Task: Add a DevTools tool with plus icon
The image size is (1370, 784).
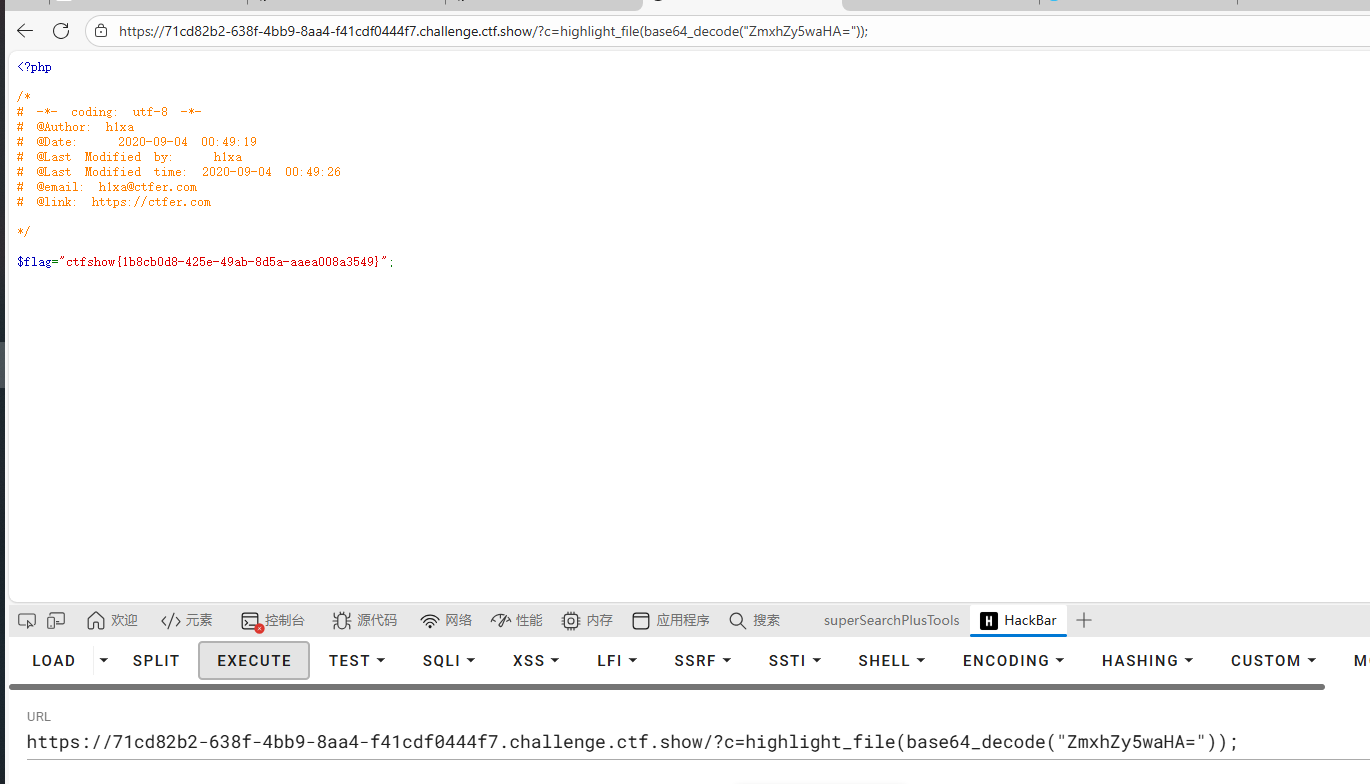Action: tap(1084, 621)
